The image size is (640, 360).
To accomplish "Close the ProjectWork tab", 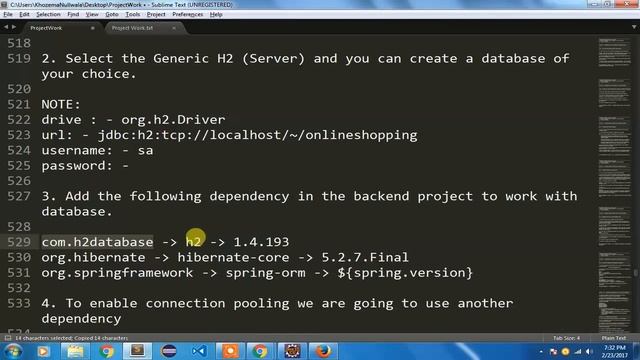I will pos(93,28).
